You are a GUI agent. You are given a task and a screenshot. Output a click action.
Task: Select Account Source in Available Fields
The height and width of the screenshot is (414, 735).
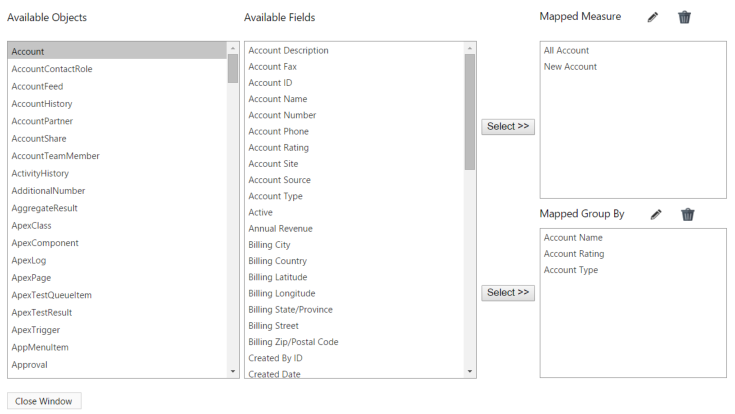pyautogui.click(x=279, y=180)
